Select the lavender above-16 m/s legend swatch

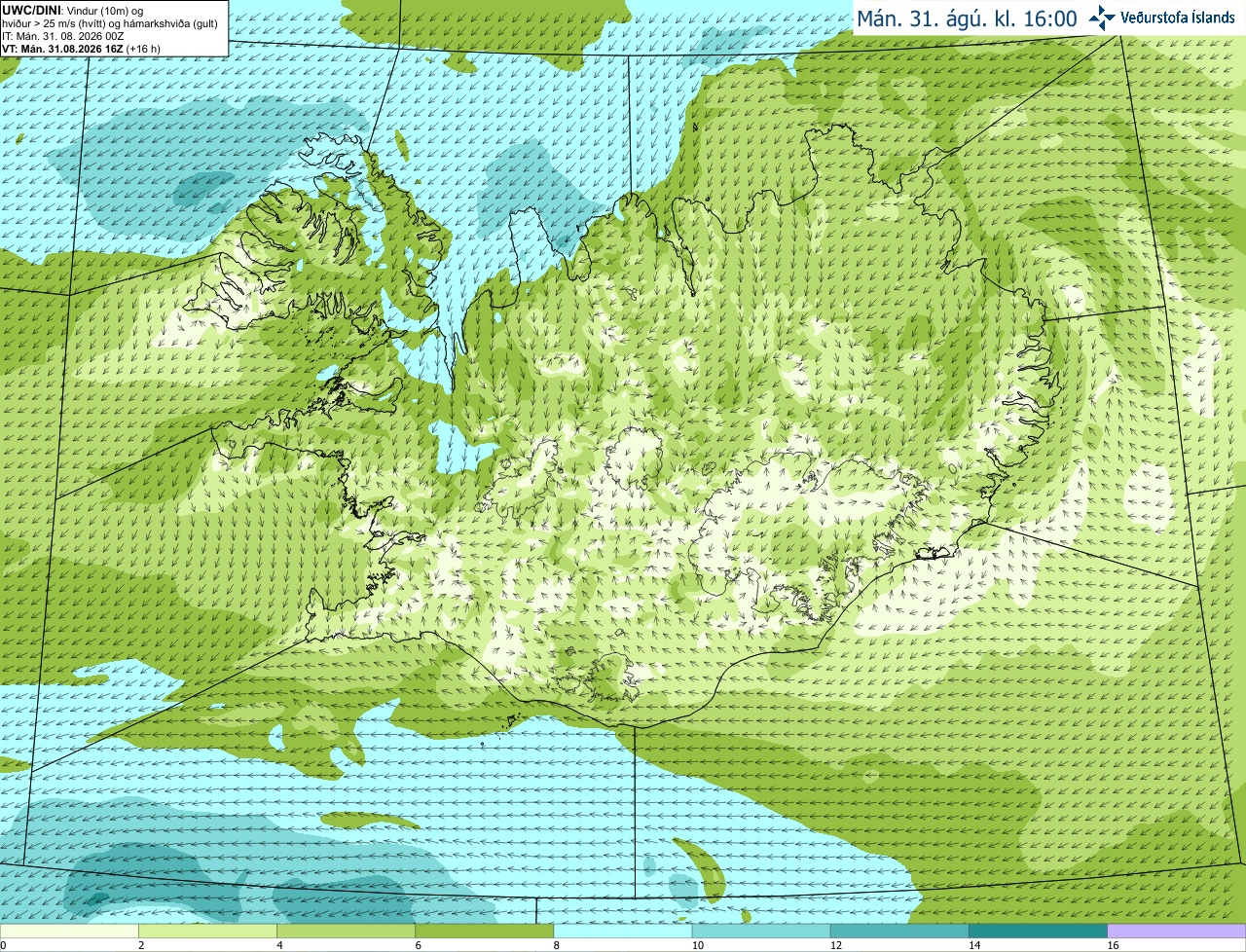[1177, 932]
